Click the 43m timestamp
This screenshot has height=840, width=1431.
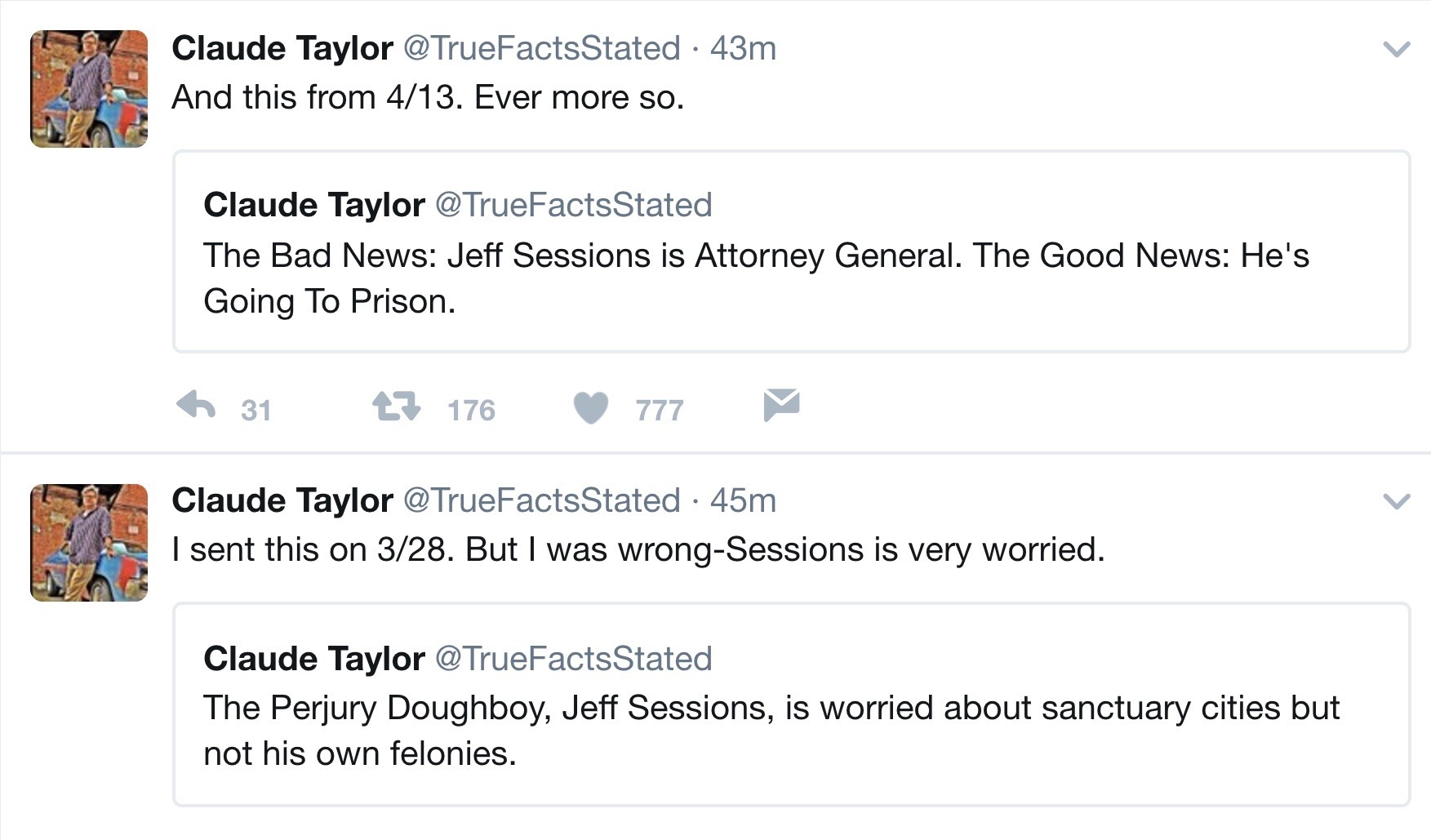[x=742, y=48]
